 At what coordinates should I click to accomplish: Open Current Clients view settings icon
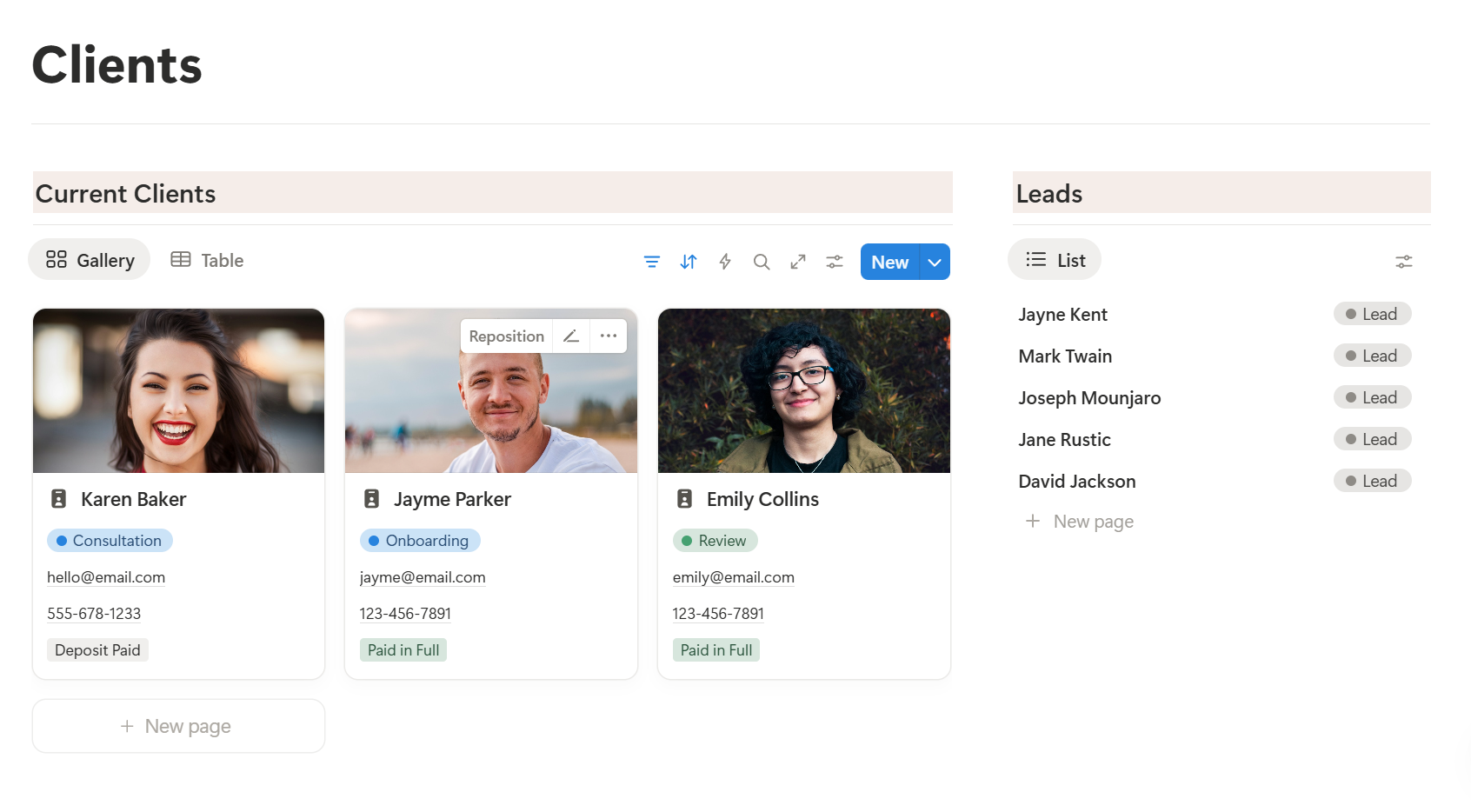click(835, 262)
